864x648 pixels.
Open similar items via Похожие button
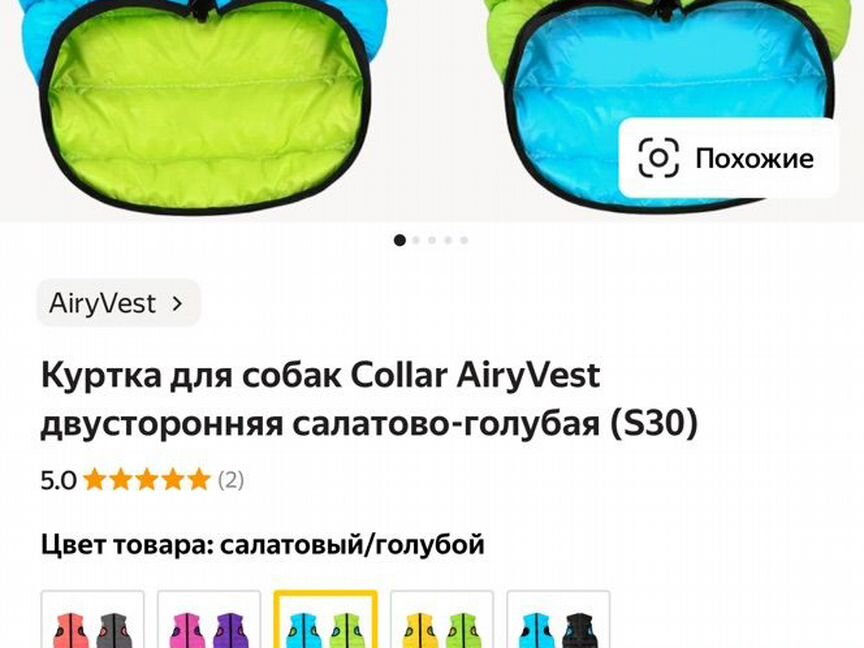pos(728,158)
